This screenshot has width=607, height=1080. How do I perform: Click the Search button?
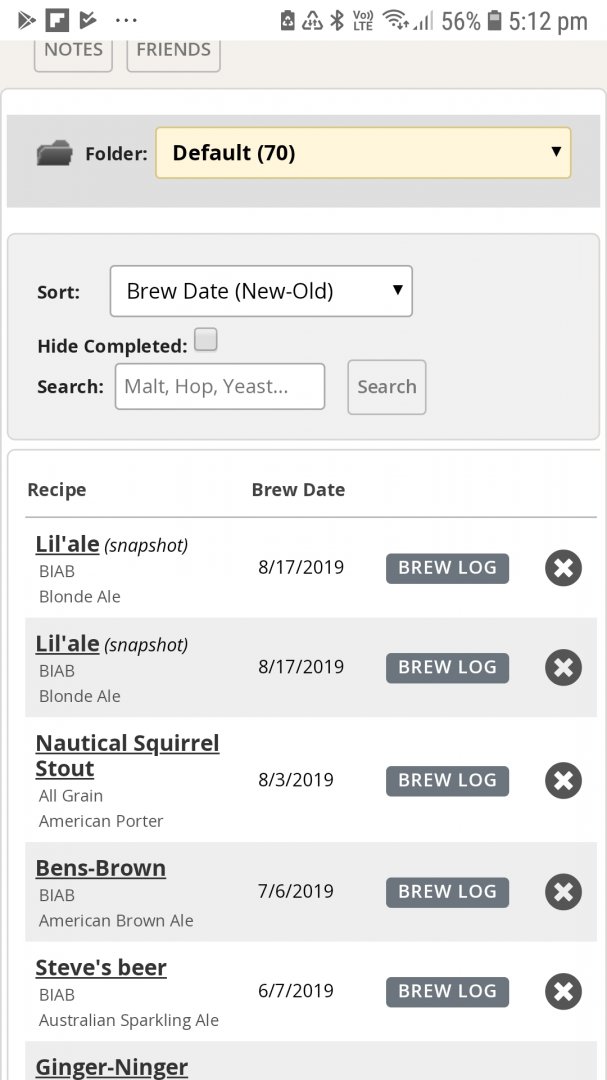[387, 387]
